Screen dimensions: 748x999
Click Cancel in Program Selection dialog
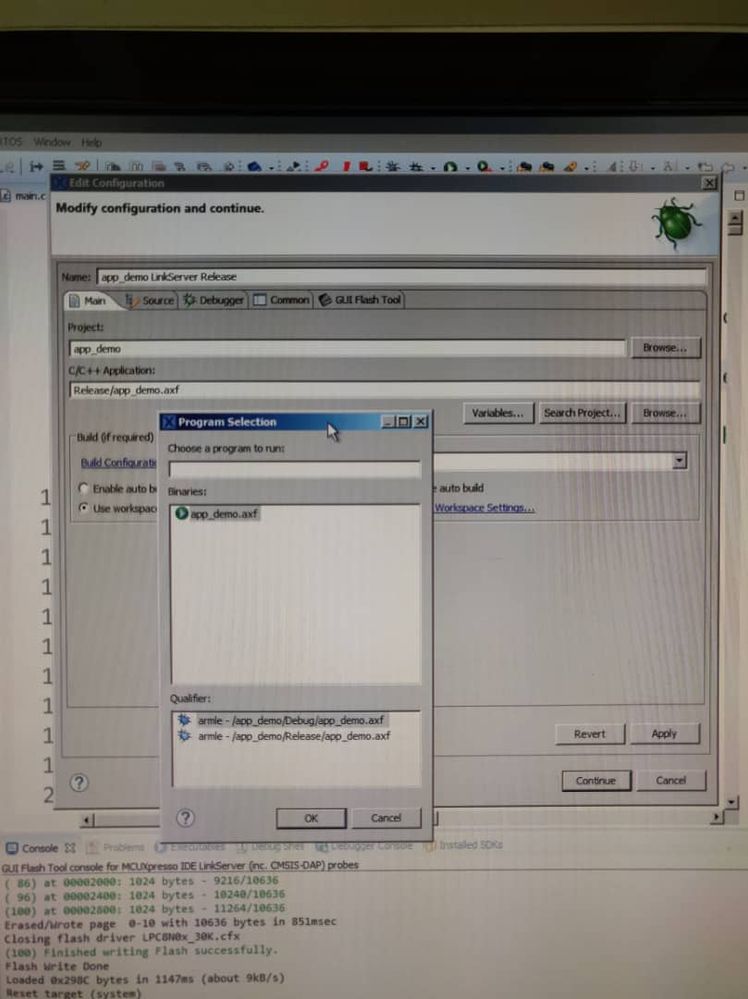coord(386,817)
